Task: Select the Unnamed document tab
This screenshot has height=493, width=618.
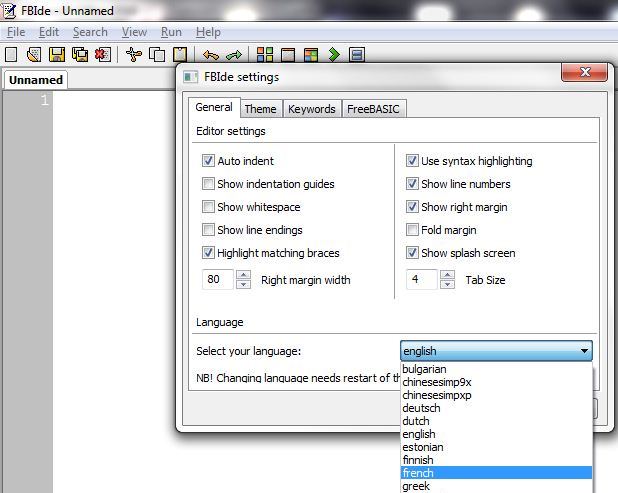Action: point(35,80)
